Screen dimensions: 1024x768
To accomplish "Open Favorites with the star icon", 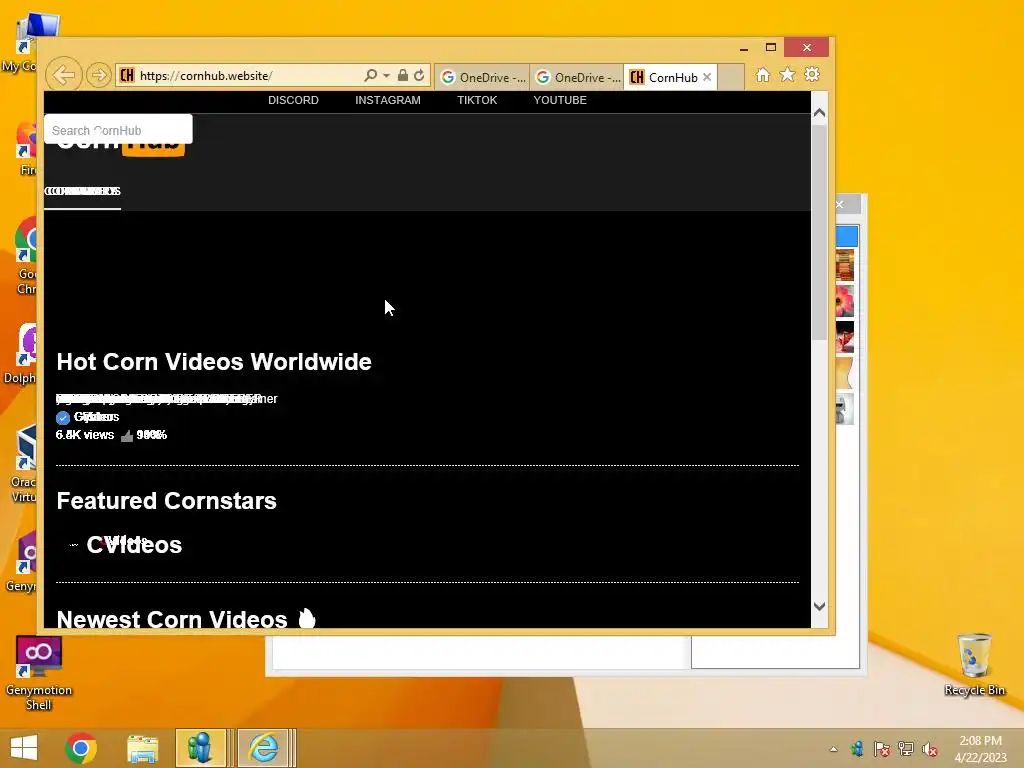I will coord(788,75).
